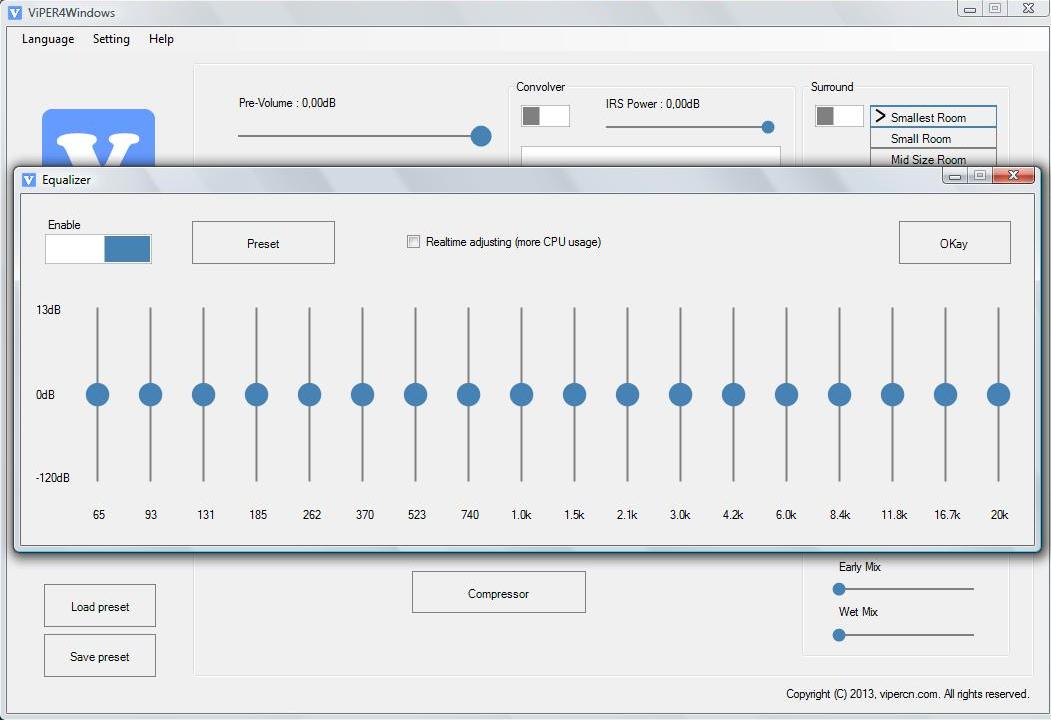Select Smallest Room in the Surround list
1051x720 pixels.
tap(933, 117)
